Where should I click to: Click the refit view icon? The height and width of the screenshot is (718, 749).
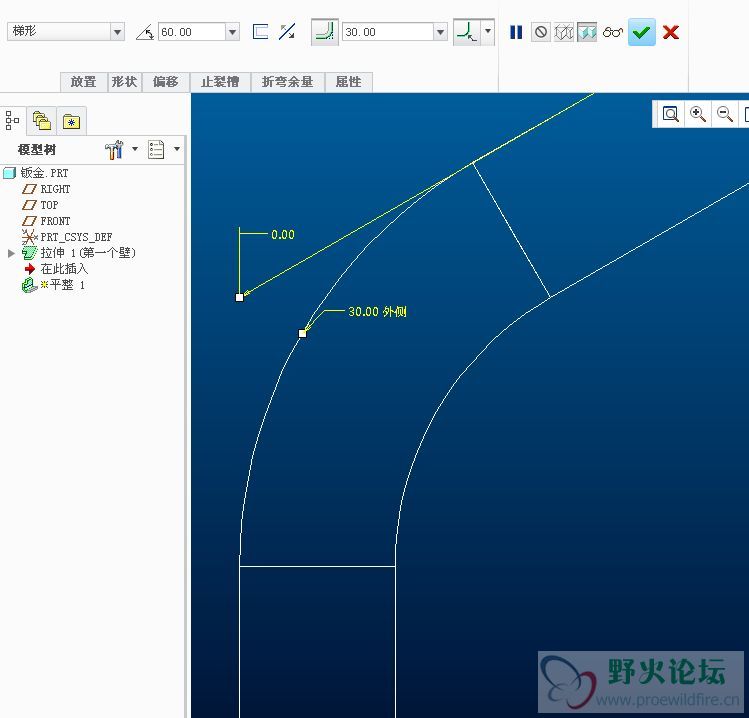[670, 114]
